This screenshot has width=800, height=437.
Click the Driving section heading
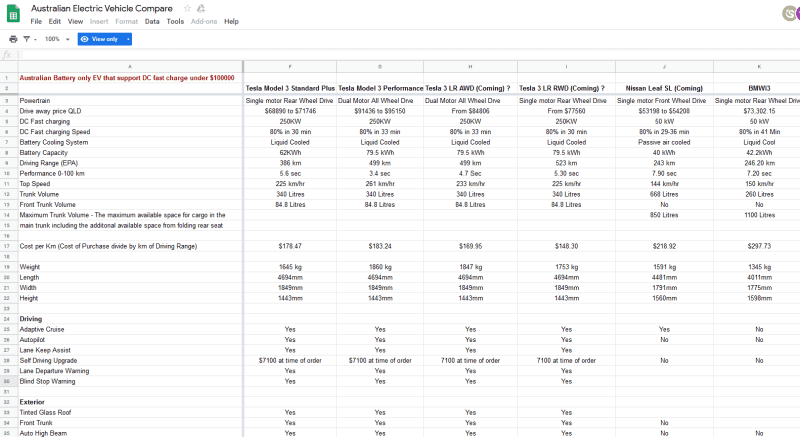point(31,319)
